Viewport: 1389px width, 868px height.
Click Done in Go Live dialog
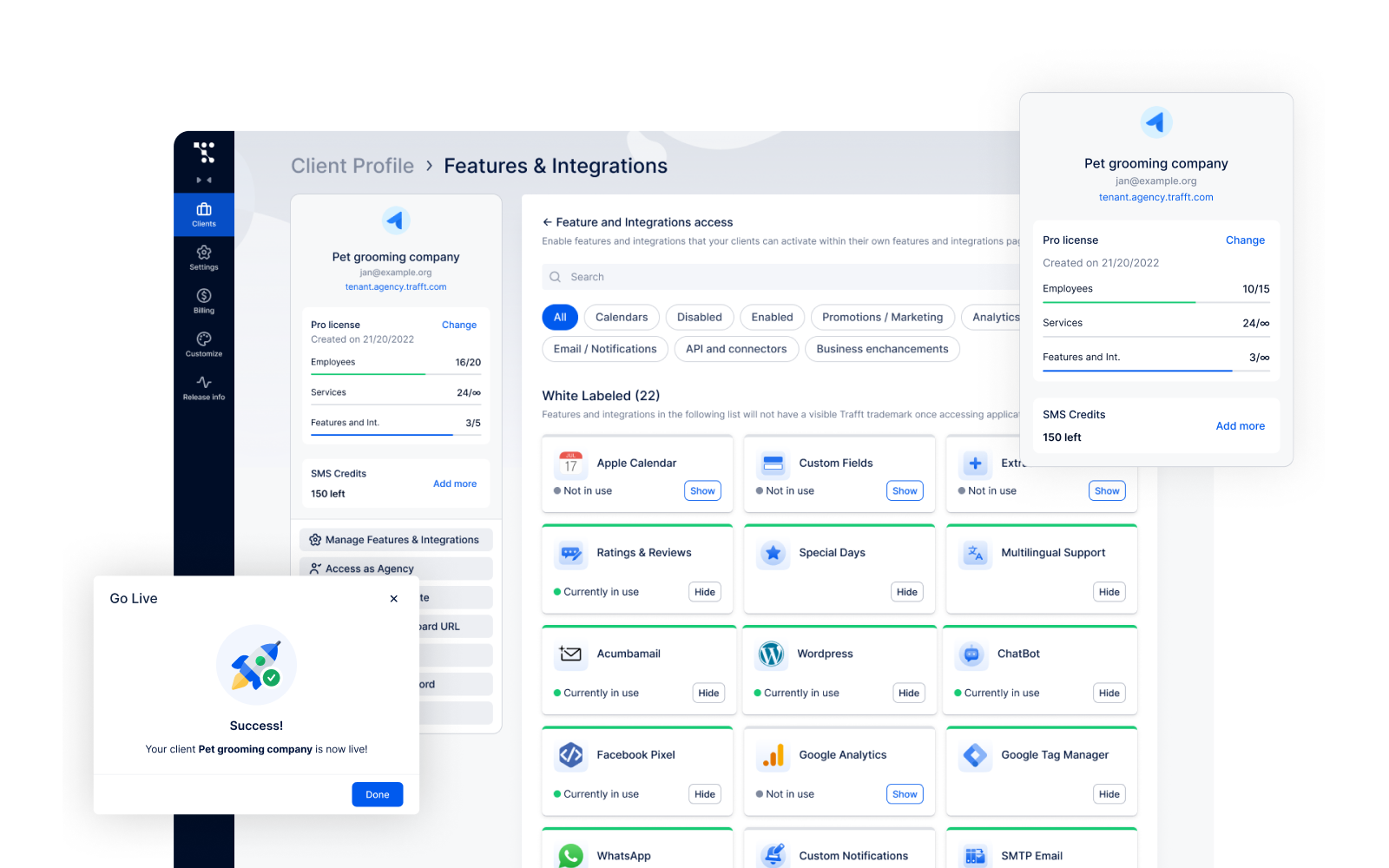point(378,794)
